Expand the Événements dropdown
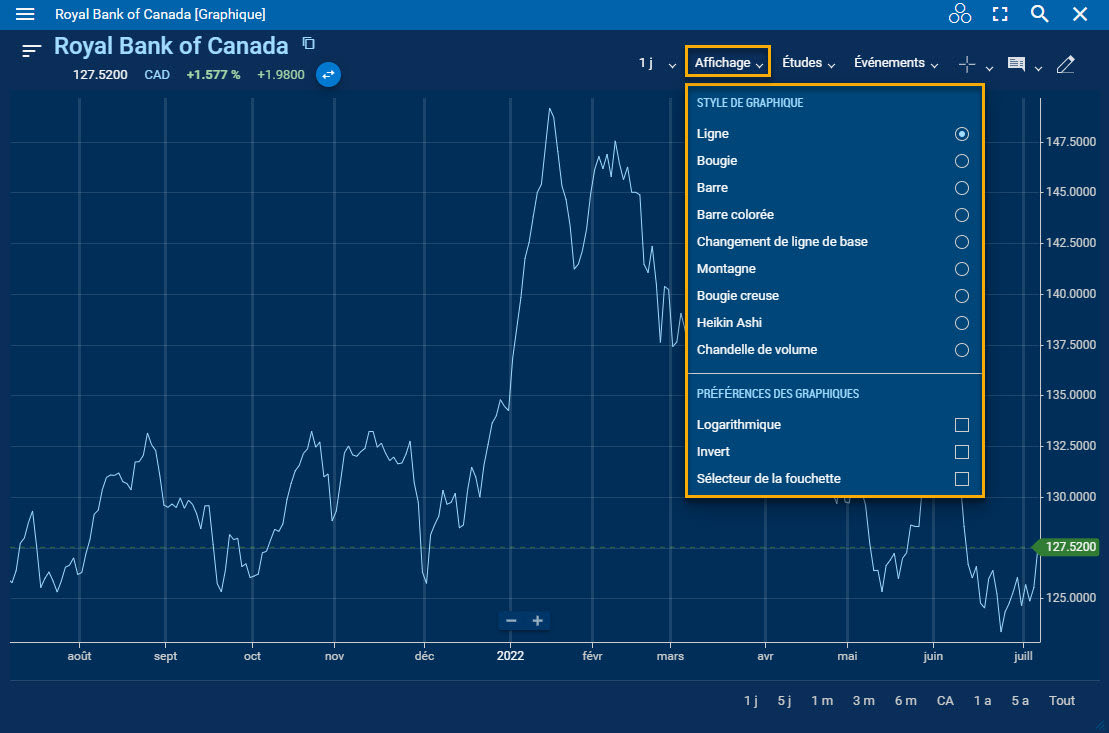Screen dimensions: 1109x733 pos(896,63)
